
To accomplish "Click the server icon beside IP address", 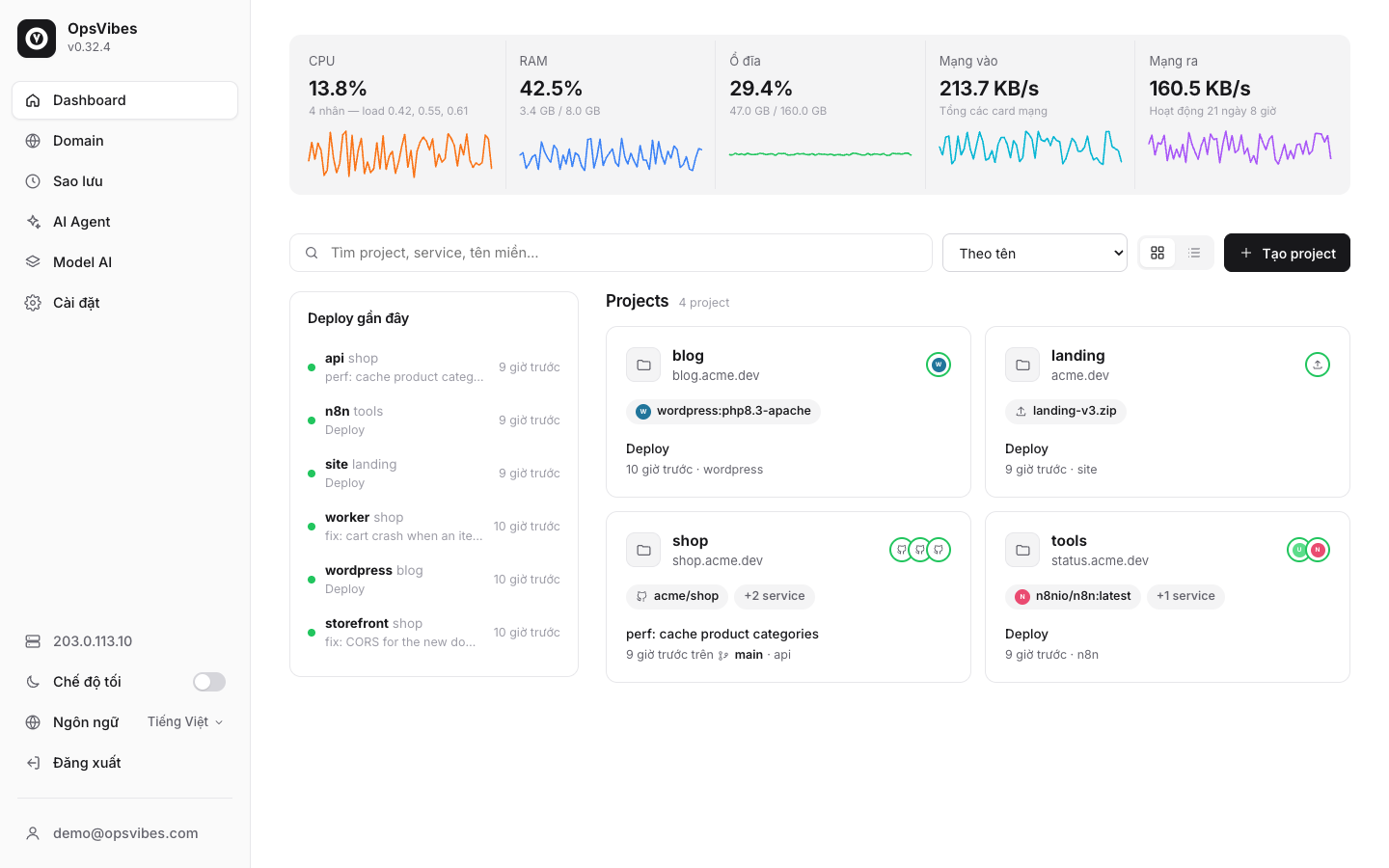I will (x=33, y=641).
